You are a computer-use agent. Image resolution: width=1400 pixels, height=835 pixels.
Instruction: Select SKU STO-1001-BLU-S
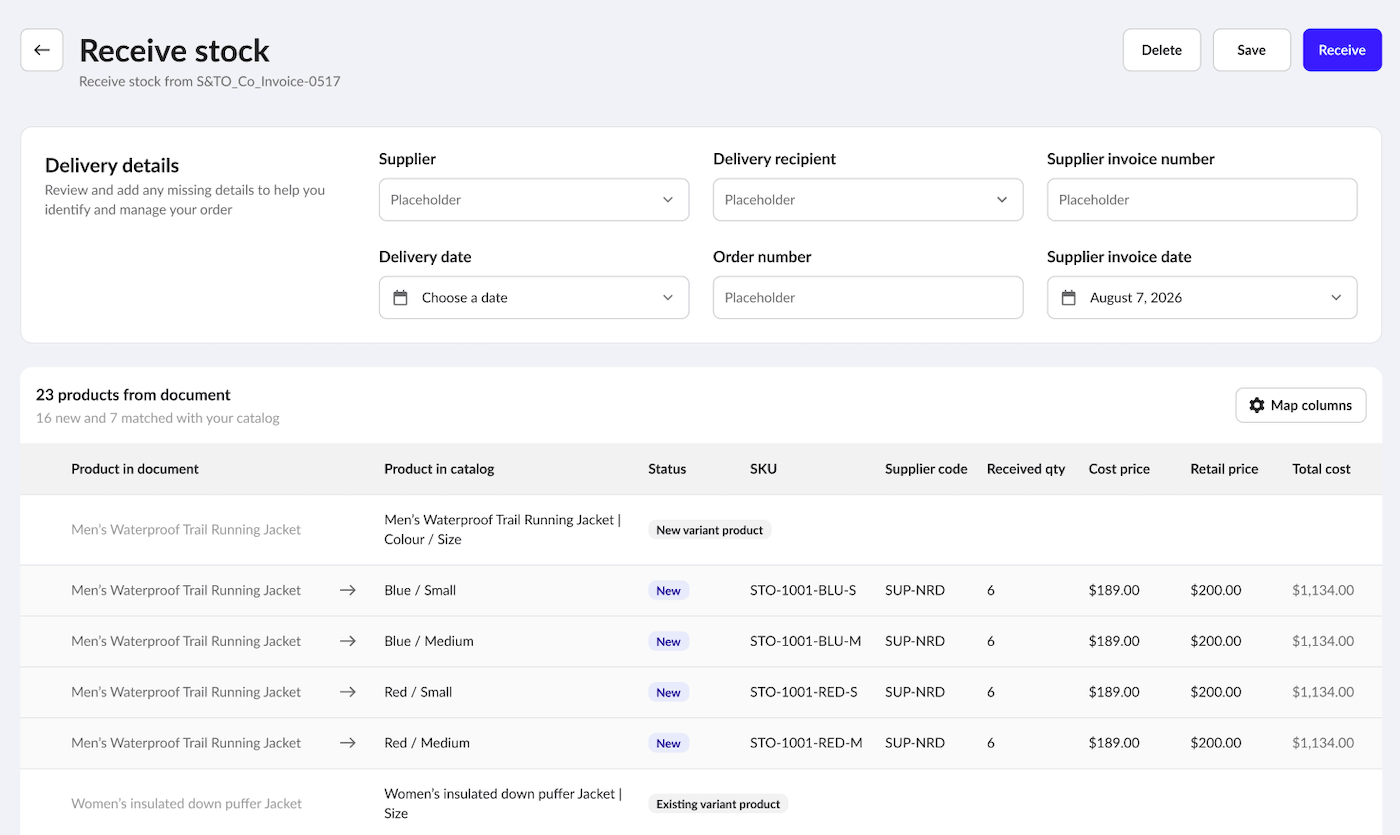[803, 590]
